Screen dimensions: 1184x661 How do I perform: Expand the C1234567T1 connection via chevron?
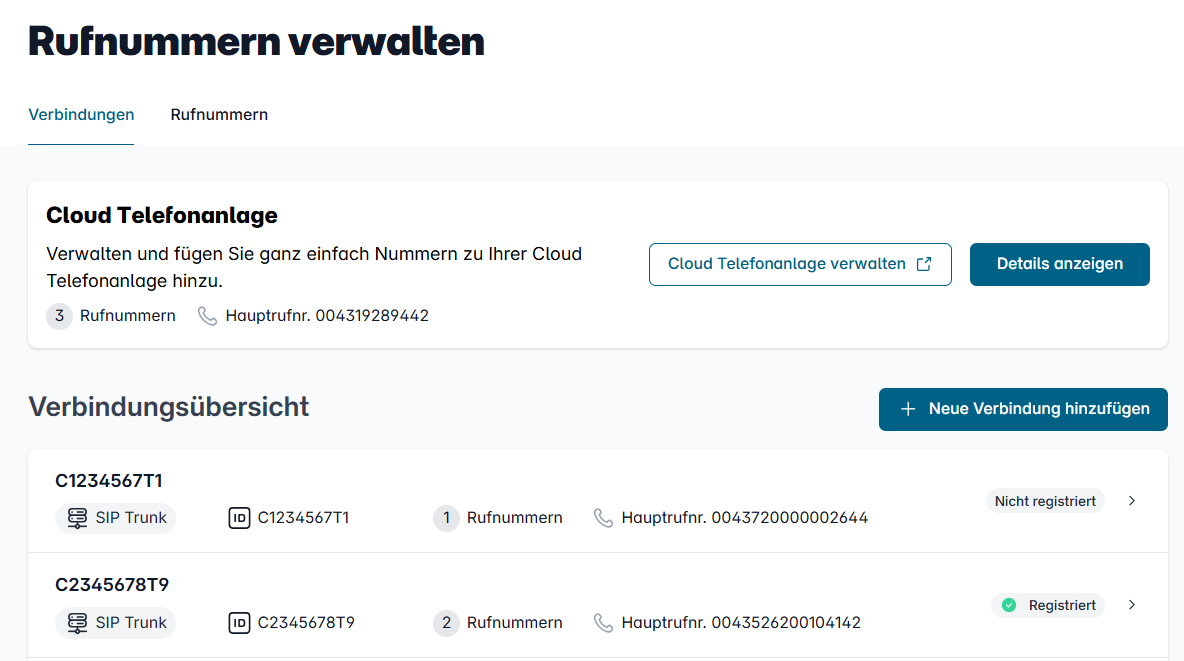point(1132,501)
